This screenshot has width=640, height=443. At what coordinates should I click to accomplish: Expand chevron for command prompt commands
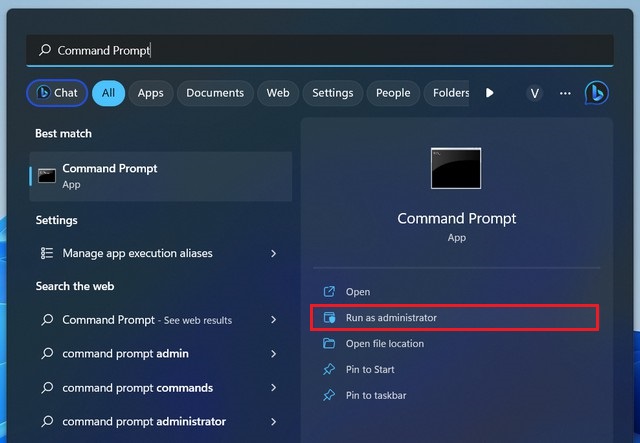point(273,387)
